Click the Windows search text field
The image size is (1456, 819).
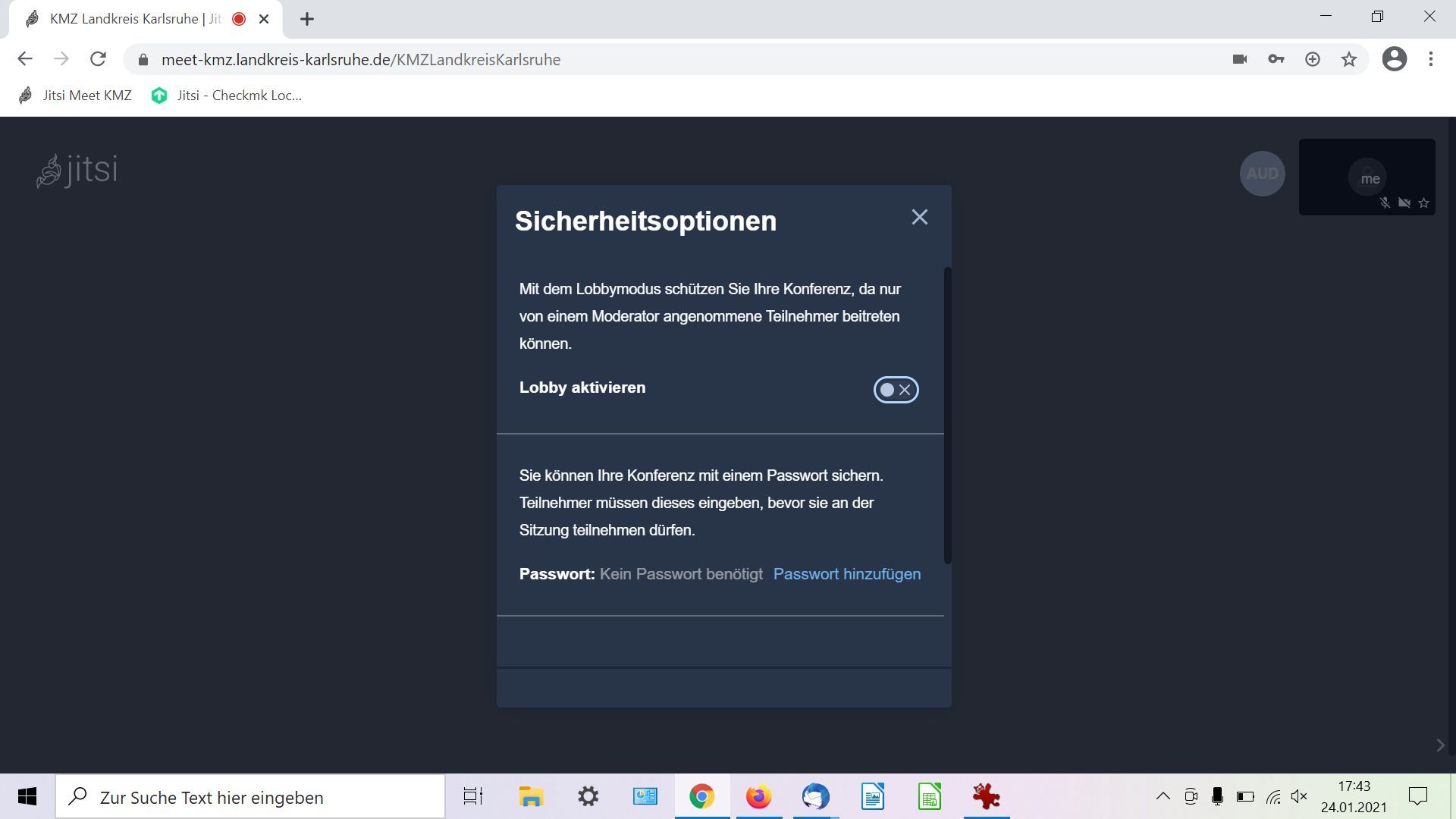250,797
